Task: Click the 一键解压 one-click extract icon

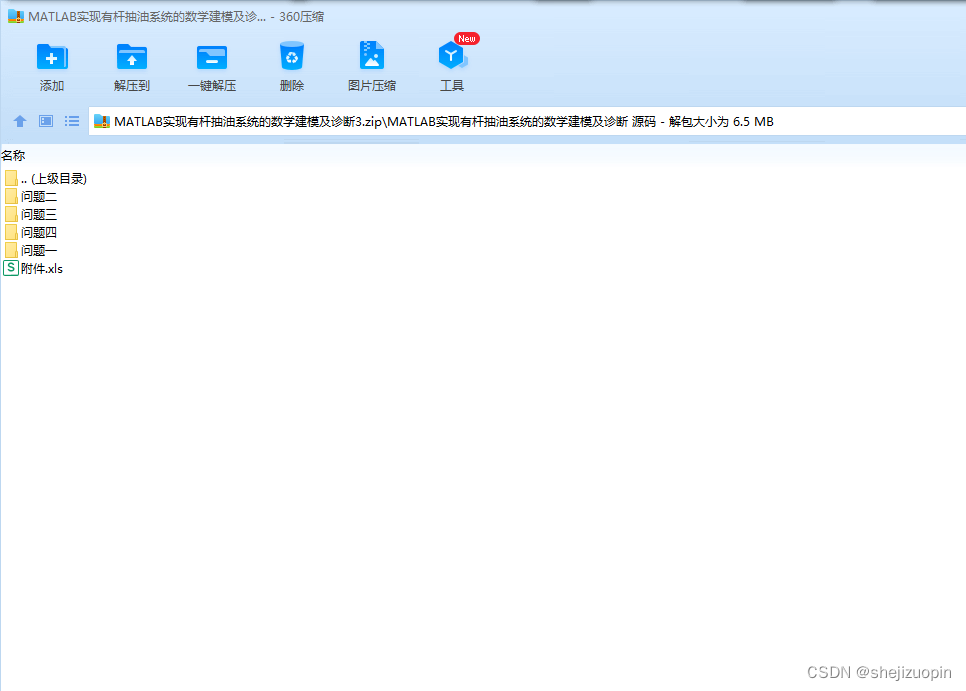Action: click(212, 57)
